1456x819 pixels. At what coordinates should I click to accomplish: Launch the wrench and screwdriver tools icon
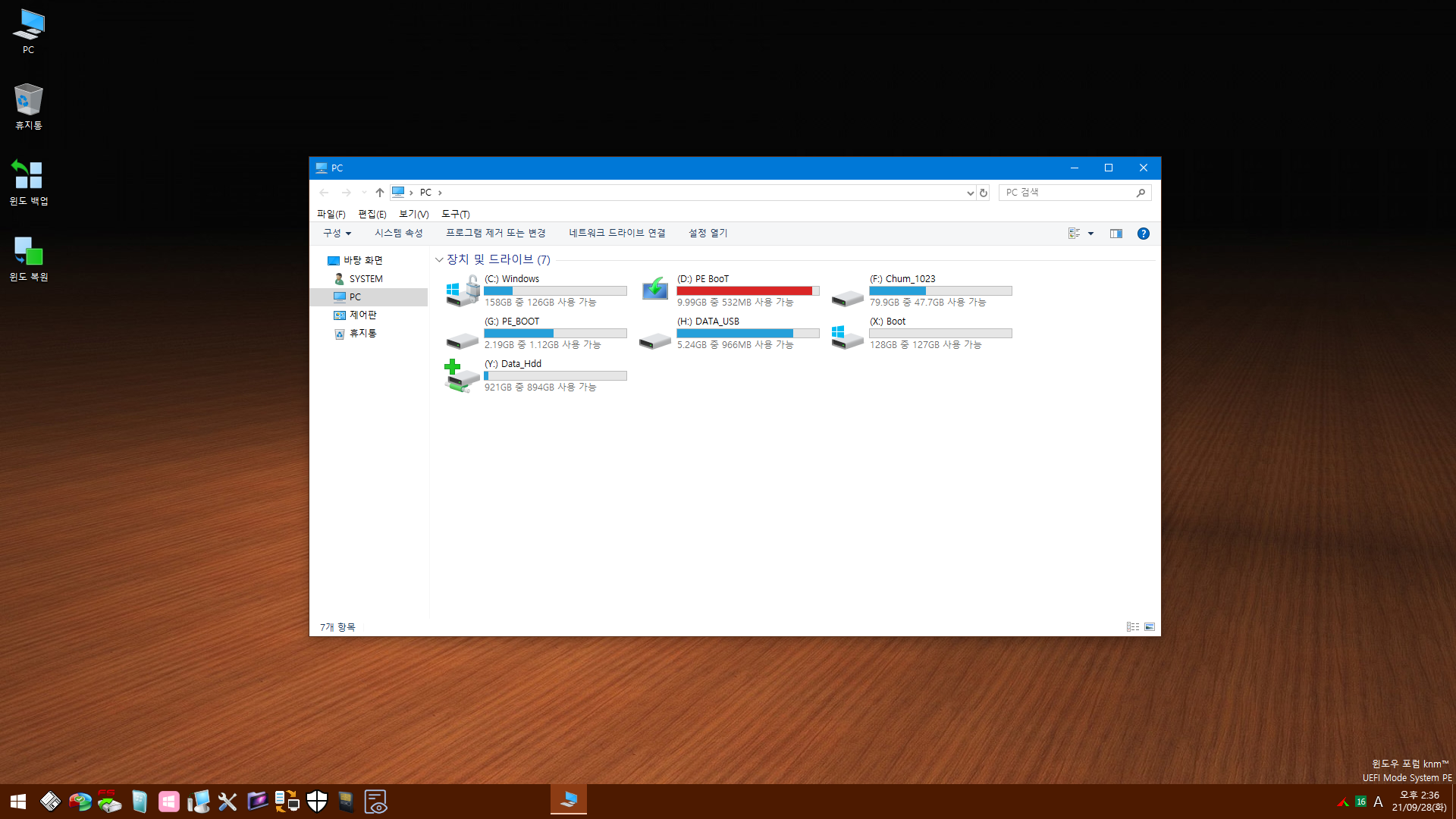pos(227,802)
